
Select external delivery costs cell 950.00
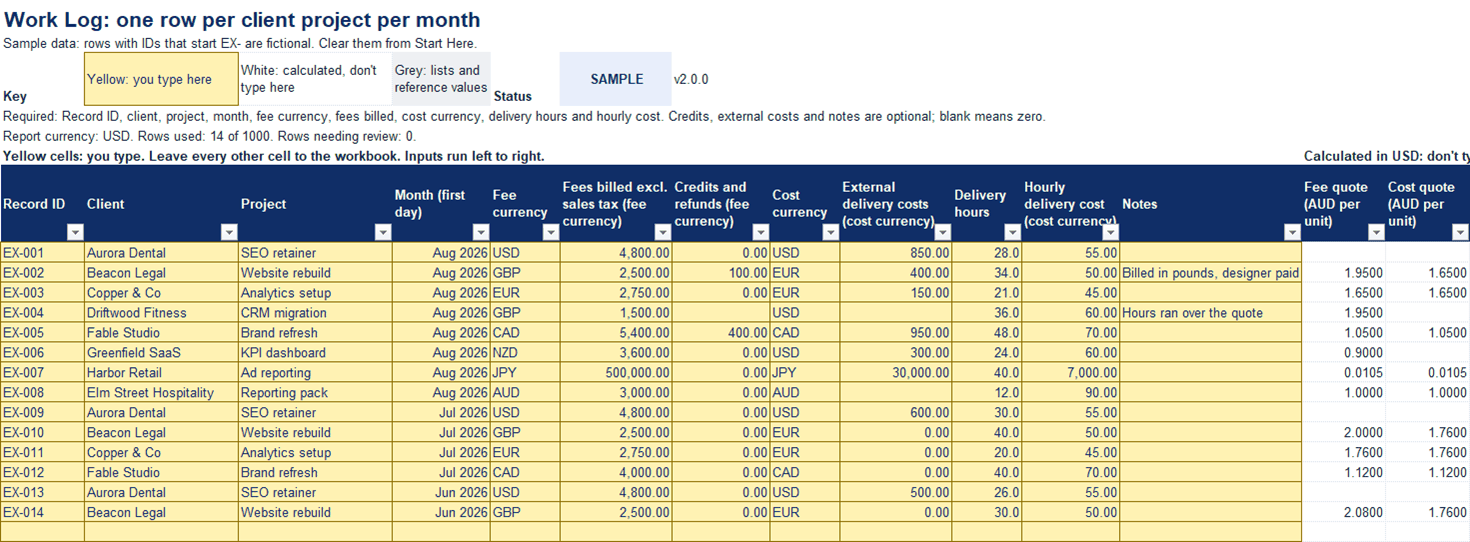pyautogui.click(x=896, y=333)
